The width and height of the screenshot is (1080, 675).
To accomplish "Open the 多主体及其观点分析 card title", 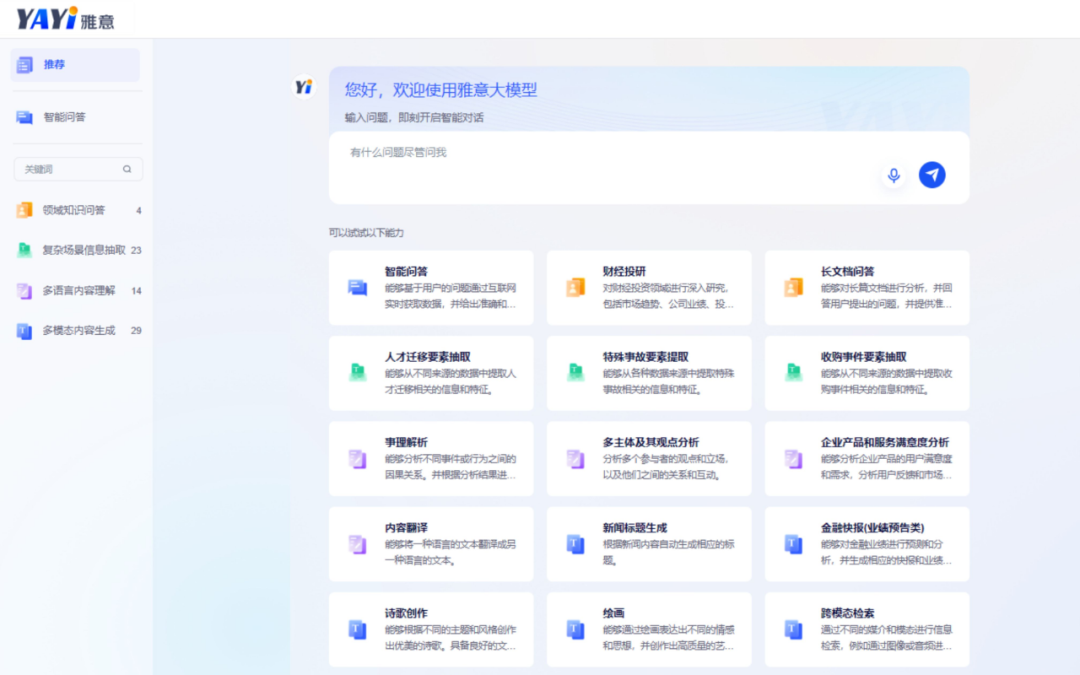I will 651,442.
